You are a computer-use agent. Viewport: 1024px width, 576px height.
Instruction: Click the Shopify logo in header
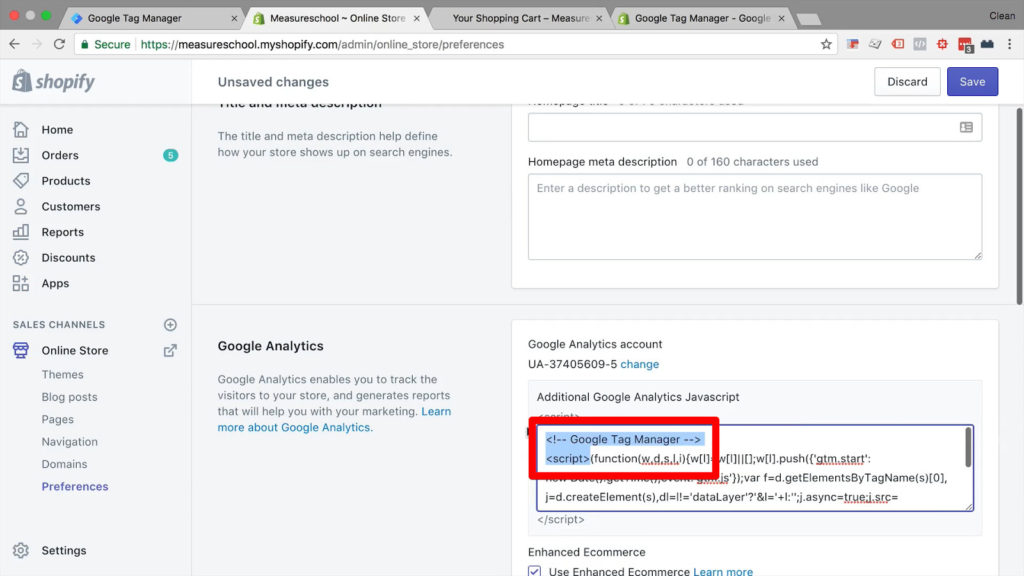click(x=54, y=82)
